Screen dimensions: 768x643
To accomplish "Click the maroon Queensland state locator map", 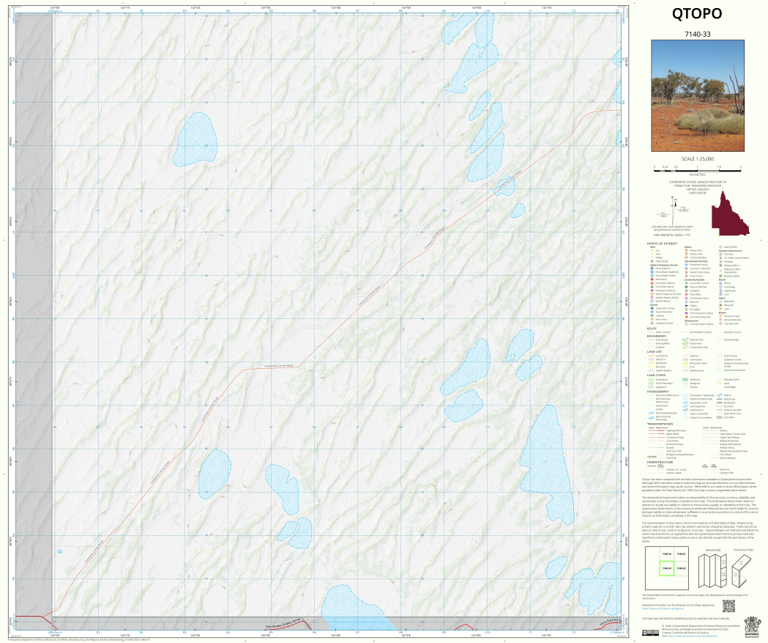I will click(730, 213).
